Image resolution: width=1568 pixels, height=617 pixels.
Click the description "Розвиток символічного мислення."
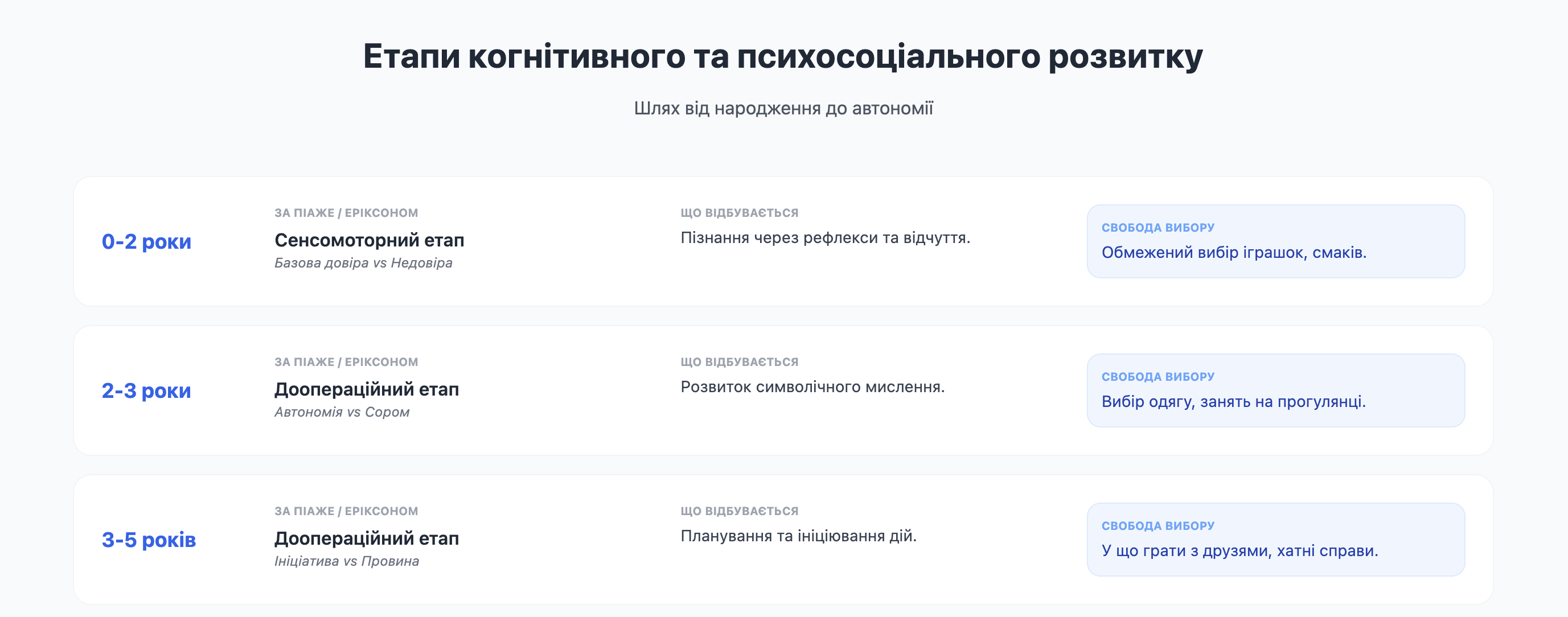click(812, 386)
